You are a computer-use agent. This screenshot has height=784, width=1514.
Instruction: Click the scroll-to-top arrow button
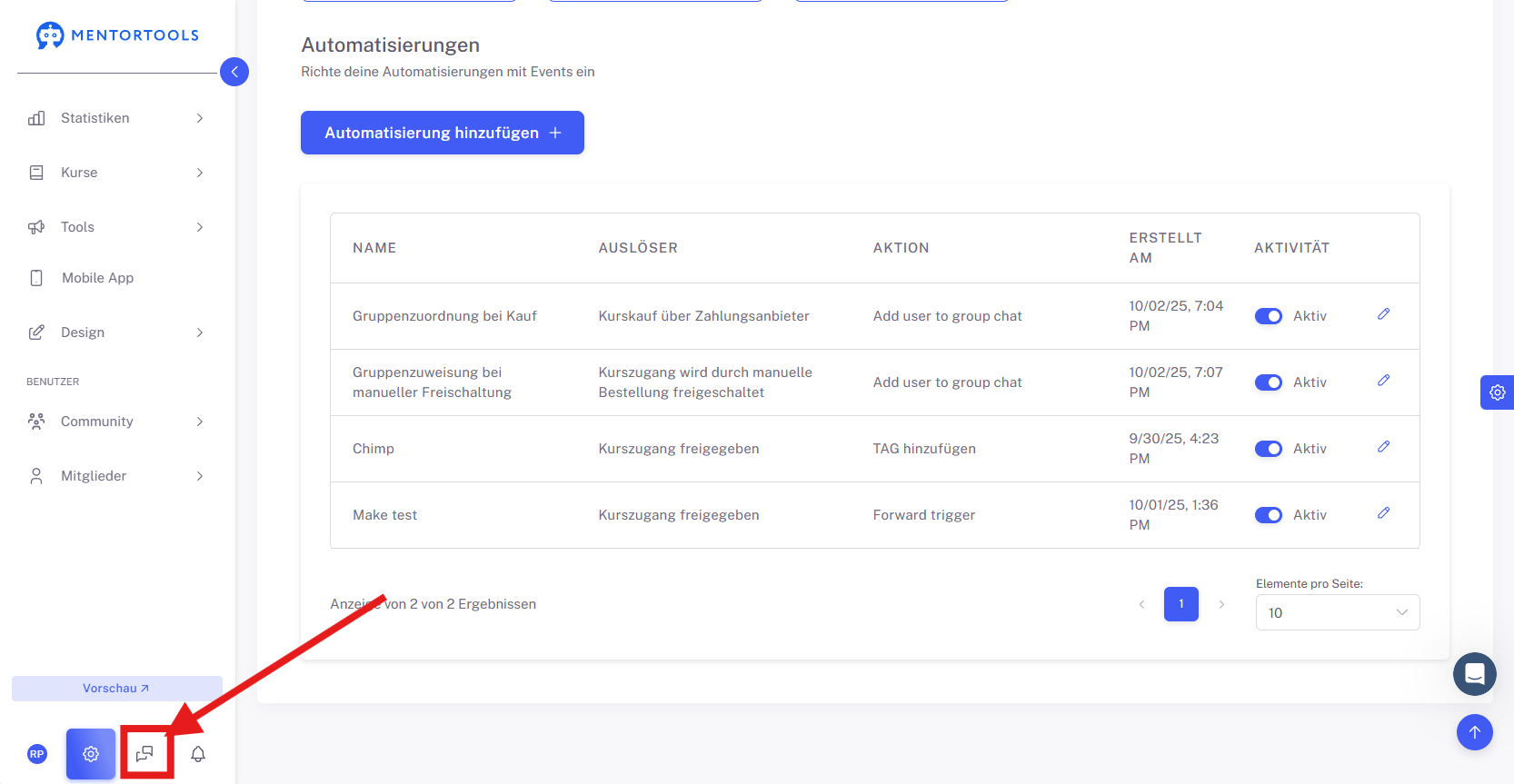coord(1475,732)
